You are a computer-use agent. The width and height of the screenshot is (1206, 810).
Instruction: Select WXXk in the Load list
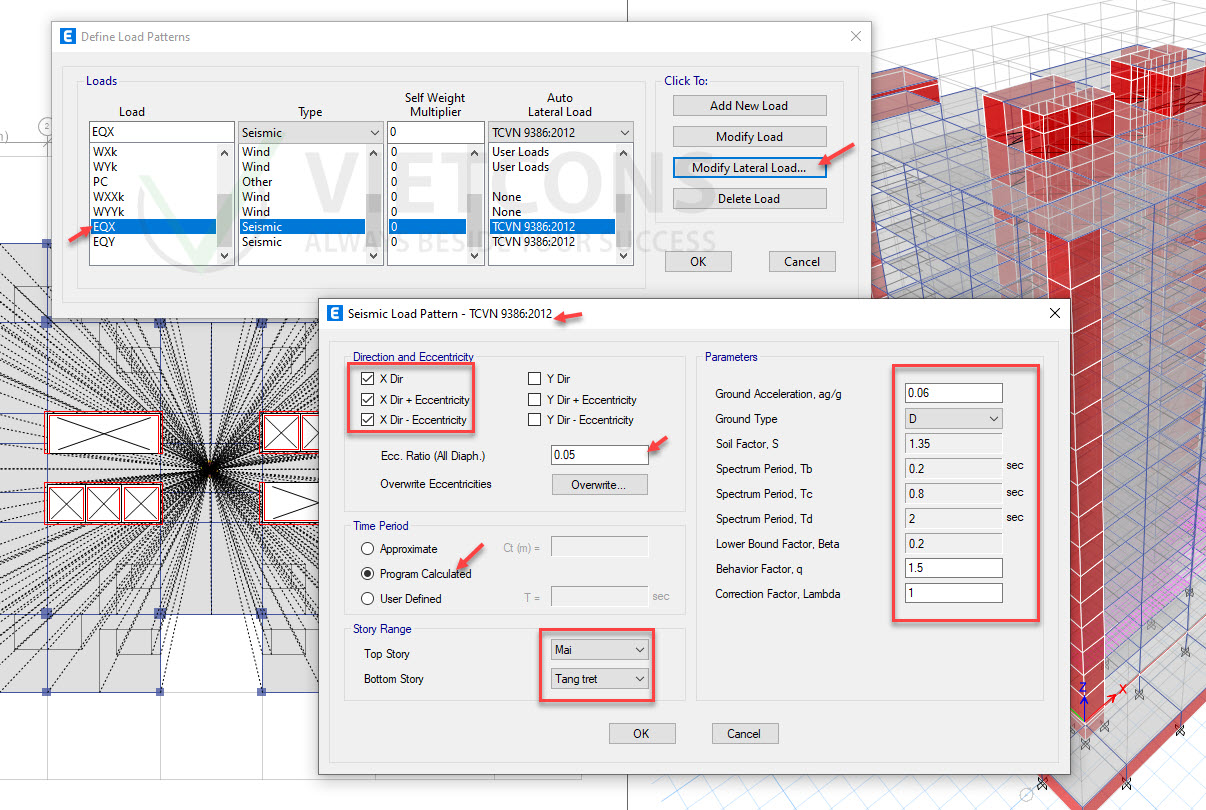(x=153, y=197)
